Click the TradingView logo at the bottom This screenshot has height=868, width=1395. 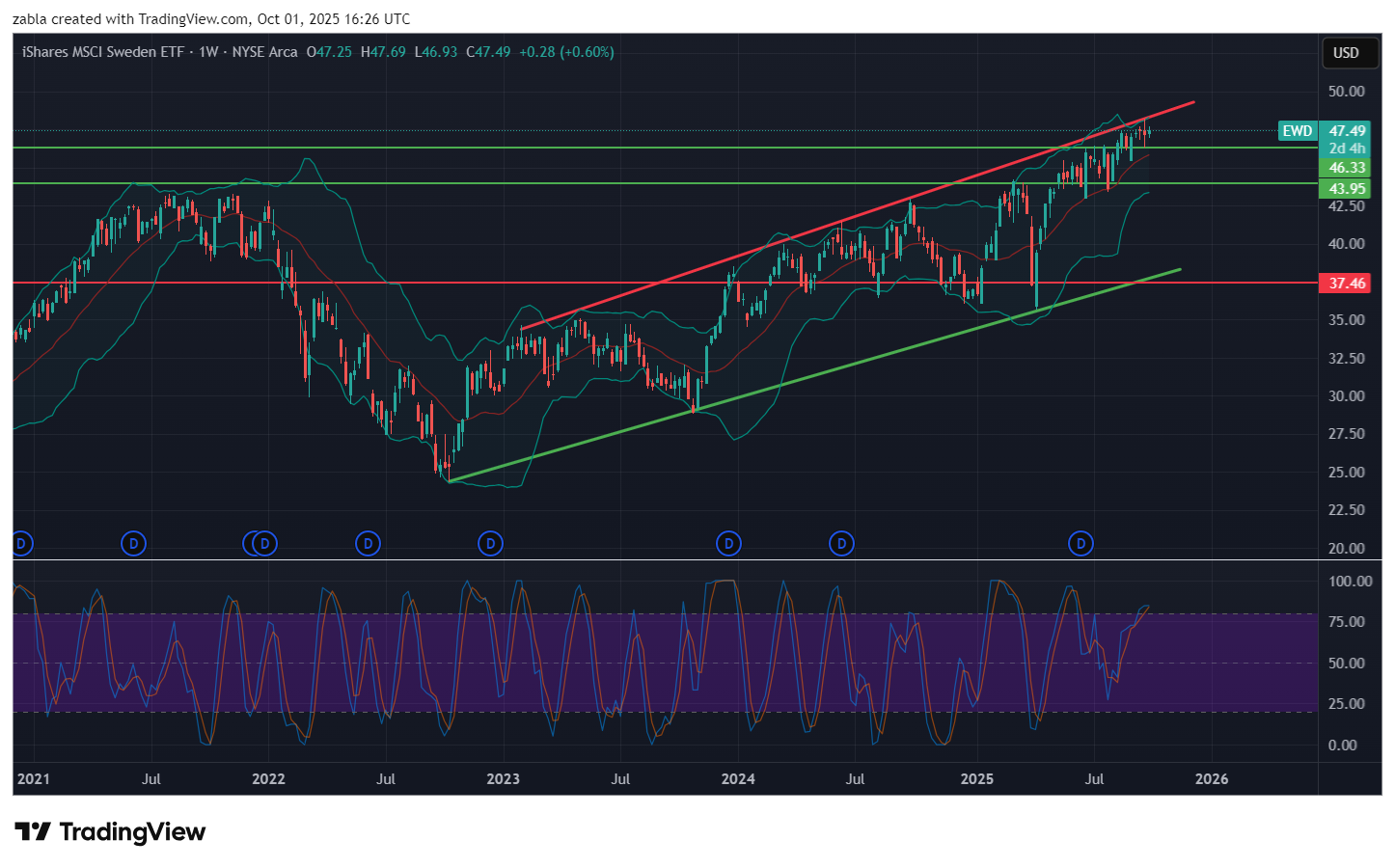(110, 831)
